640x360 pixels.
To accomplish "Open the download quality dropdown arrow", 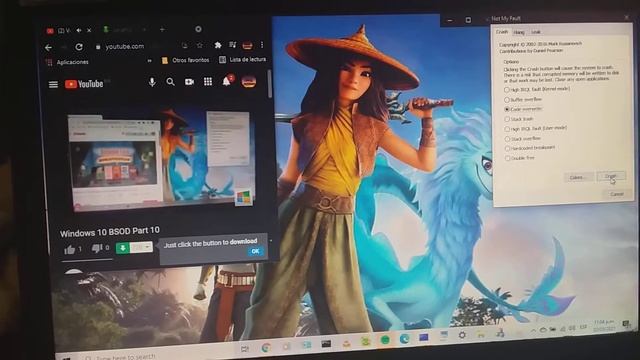I will [x=147, y=247].
